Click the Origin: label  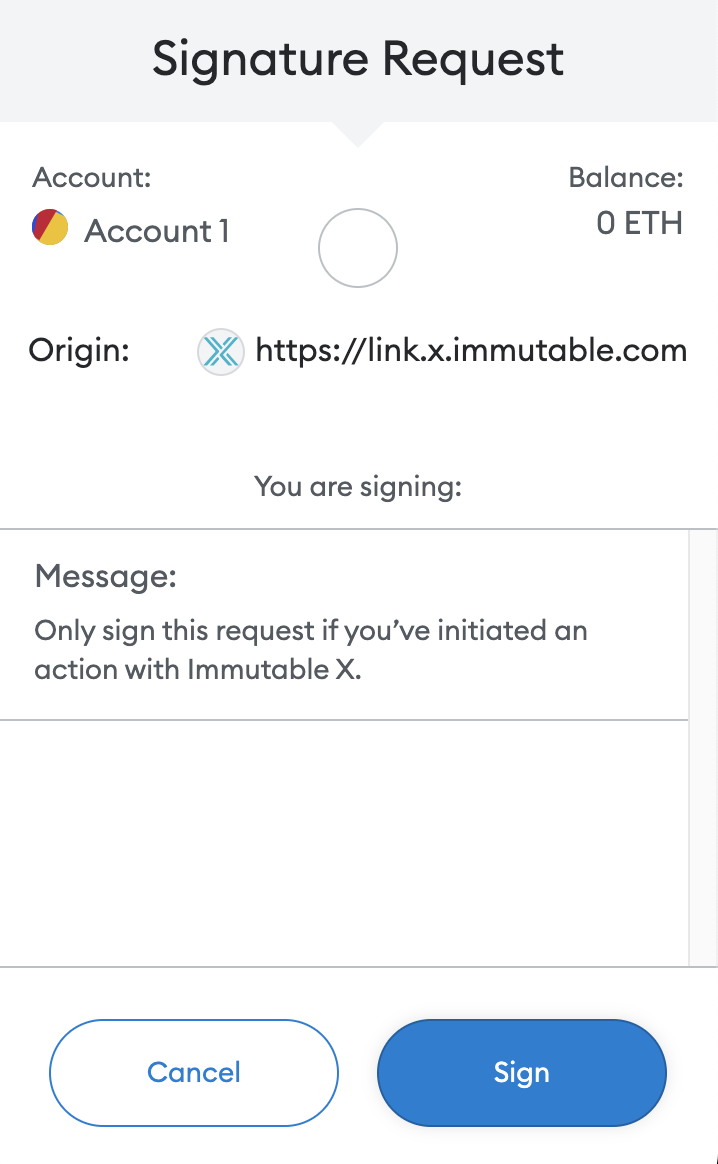[79, 350]
